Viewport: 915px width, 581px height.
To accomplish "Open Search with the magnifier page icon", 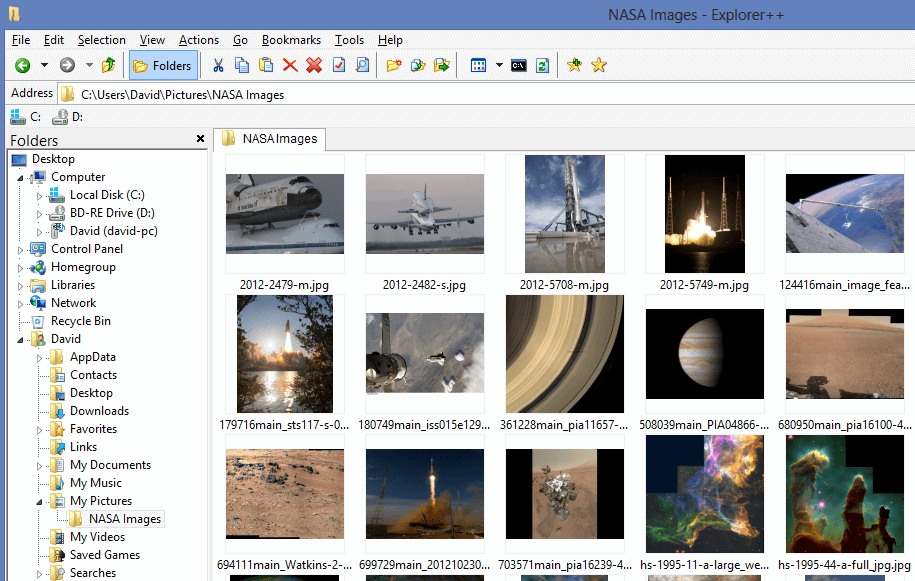I will coord(362,65).
